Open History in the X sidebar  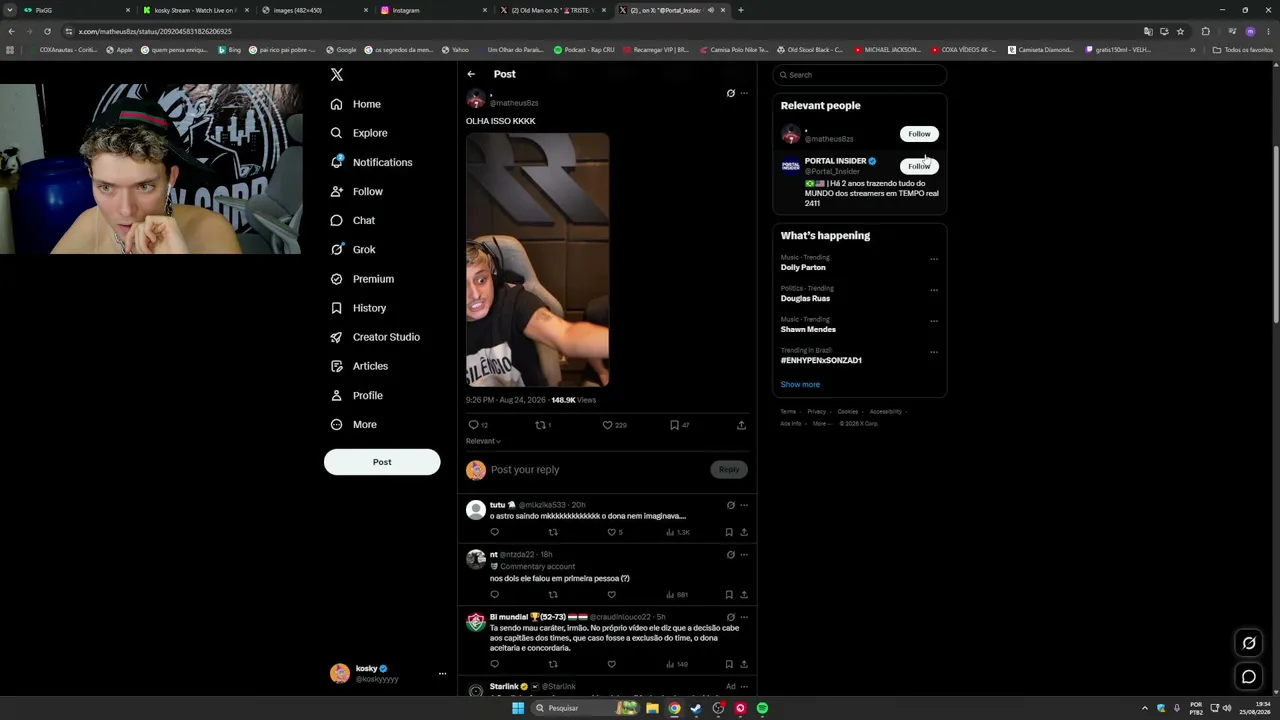tap(358, 308)
